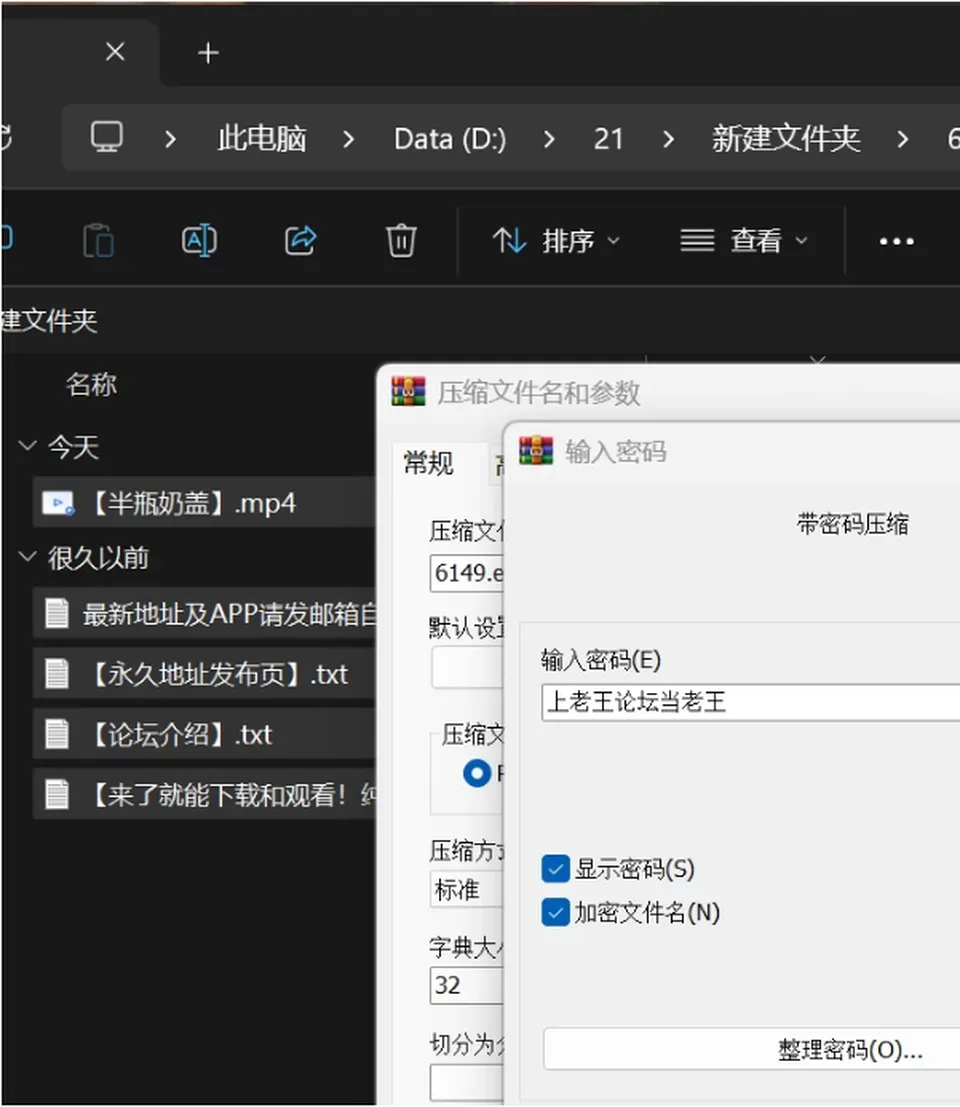The image size is (960, 1107).
Task: Click the Rename icon in Explorer toolbar
Action: (199, 241)
